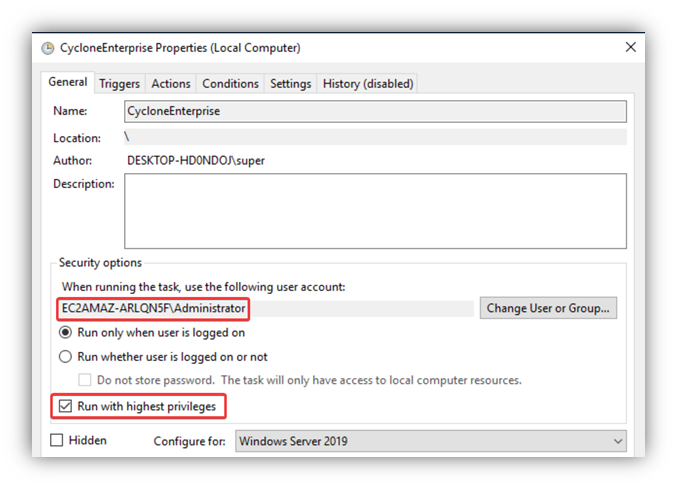Select the Conditions tab
Viewport: 677px width, 489px height.
pyautogui.click(x=230, y=84)
